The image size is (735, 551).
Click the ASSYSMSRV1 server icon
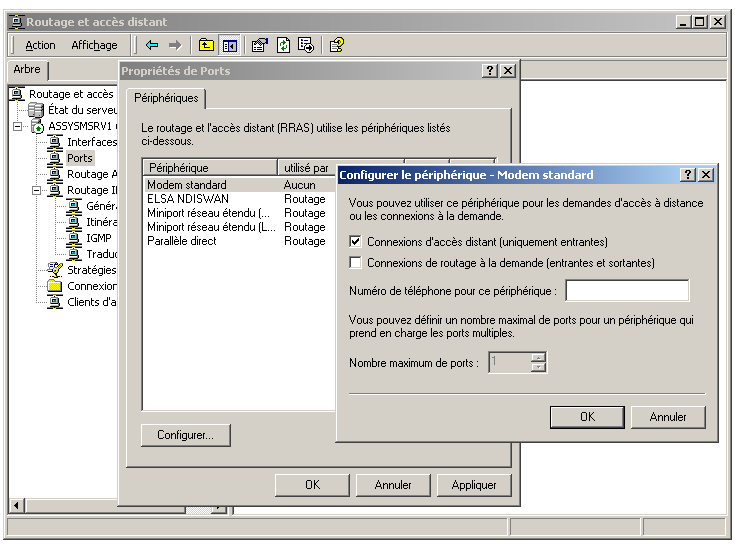point(38,126)
